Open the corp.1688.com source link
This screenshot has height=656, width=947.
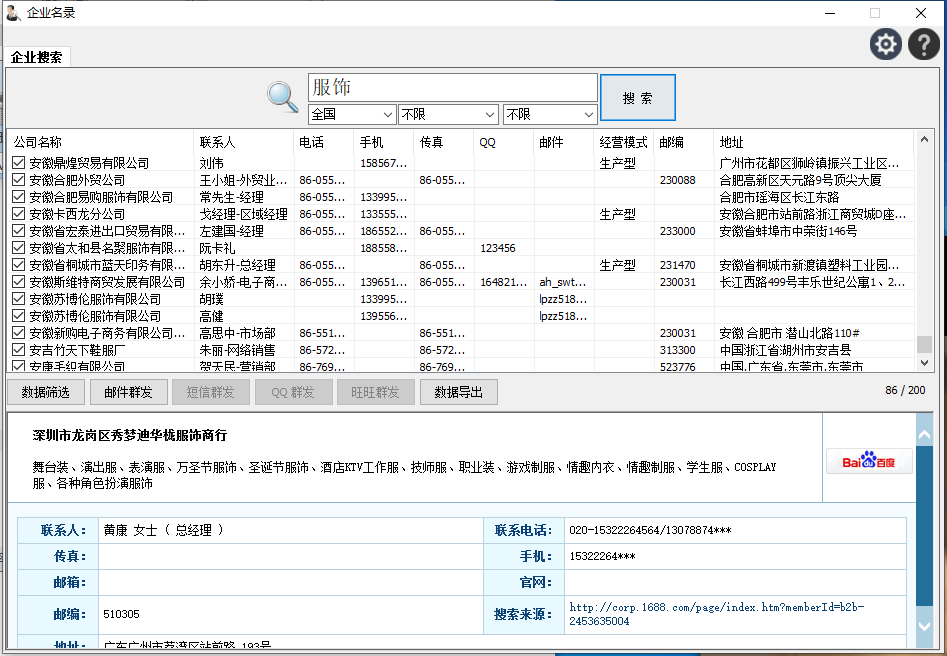click(716, 614)
